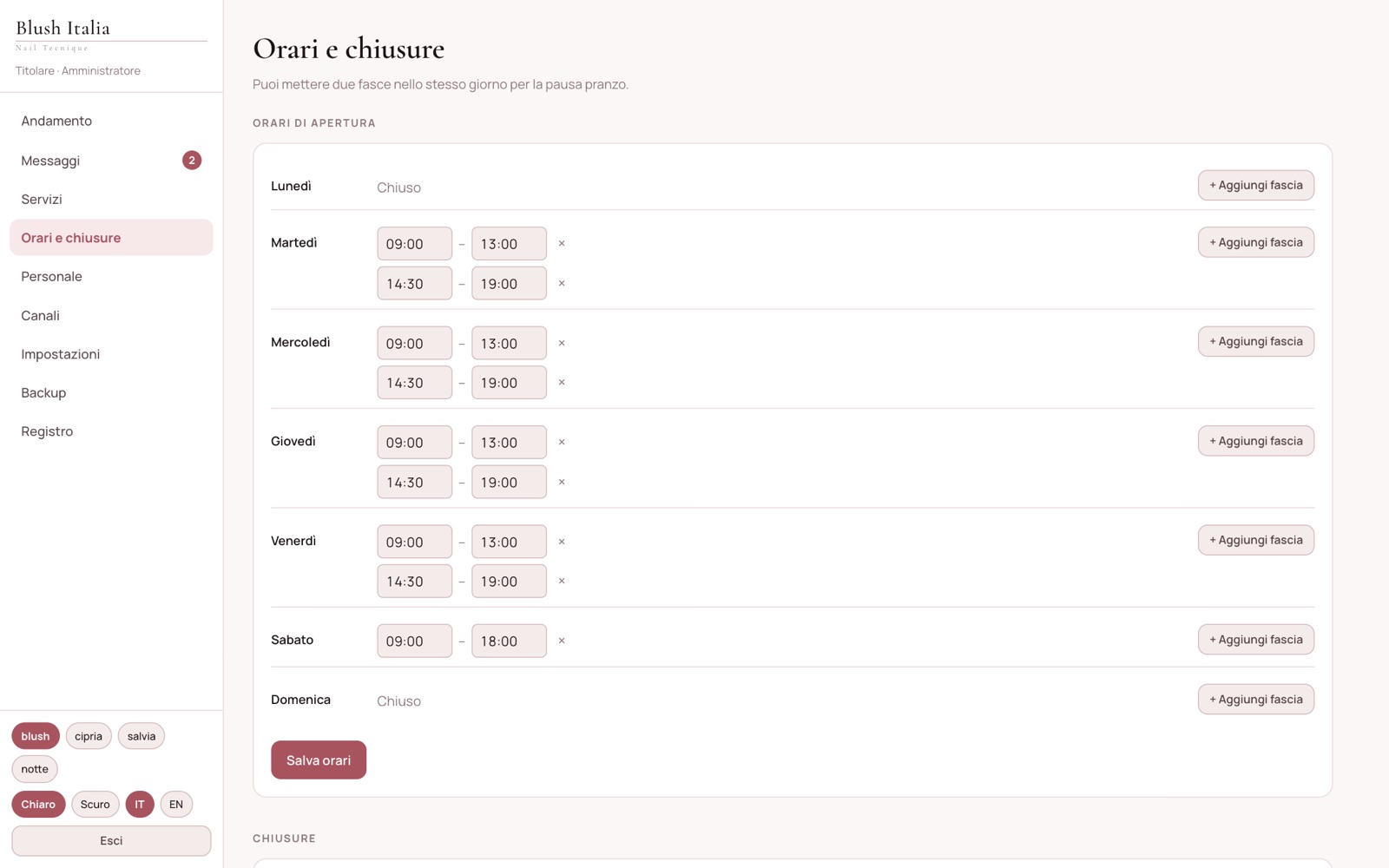Add a time slot for Domenica
1389x868 pixels.
tap(1256, 700)
